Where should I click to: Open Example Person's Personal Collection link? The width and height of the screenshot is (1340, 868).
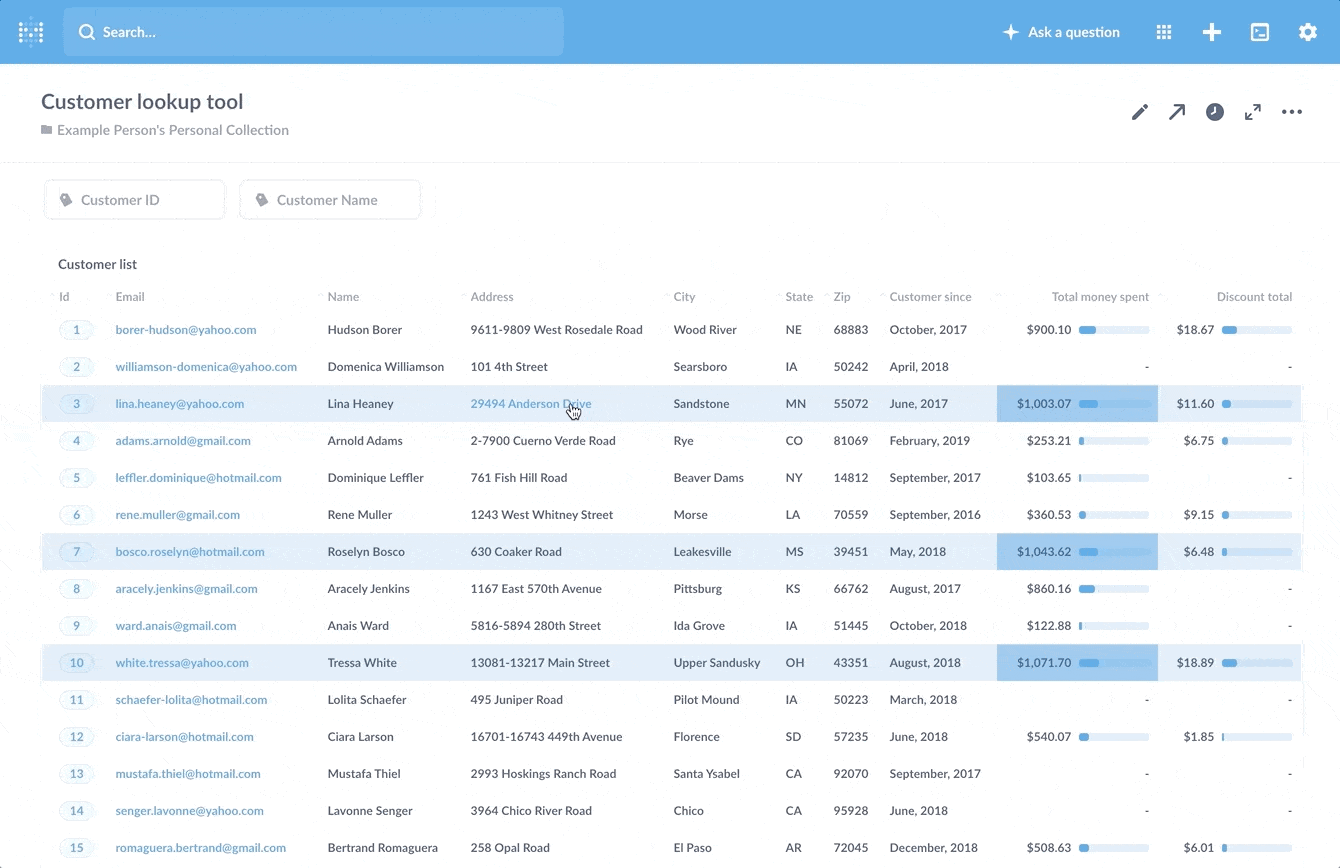pos(172,130)
